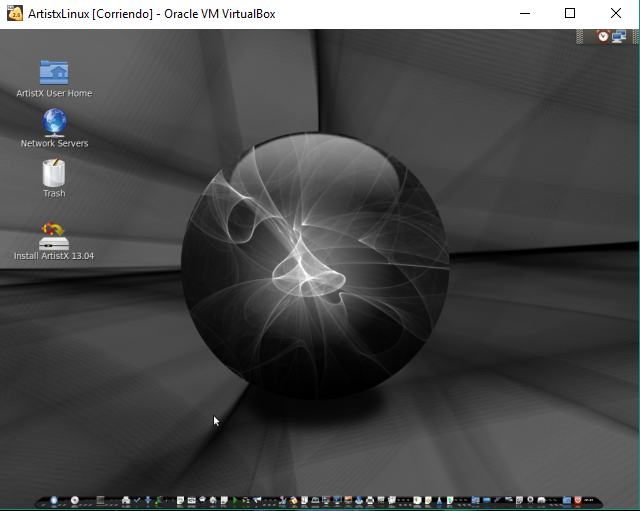Click the green play arrow dock icon
Image resolution: width=640 pixels, height=511 pixels.
235,499
